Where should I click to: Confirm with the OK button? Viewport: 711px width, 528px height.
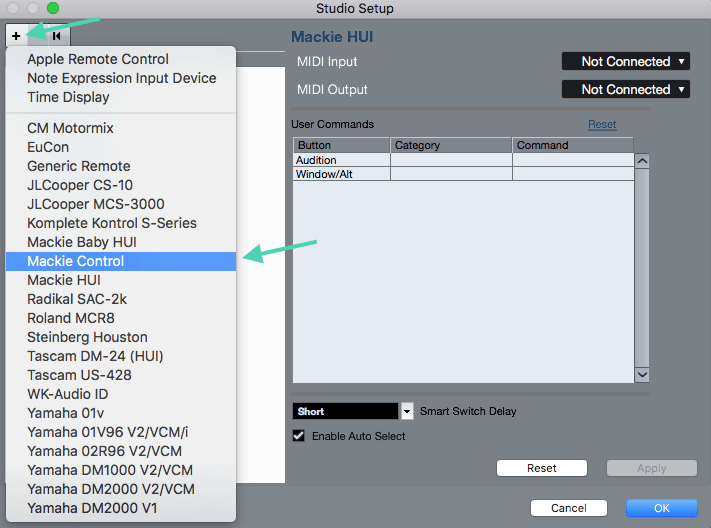coord(662,508)
